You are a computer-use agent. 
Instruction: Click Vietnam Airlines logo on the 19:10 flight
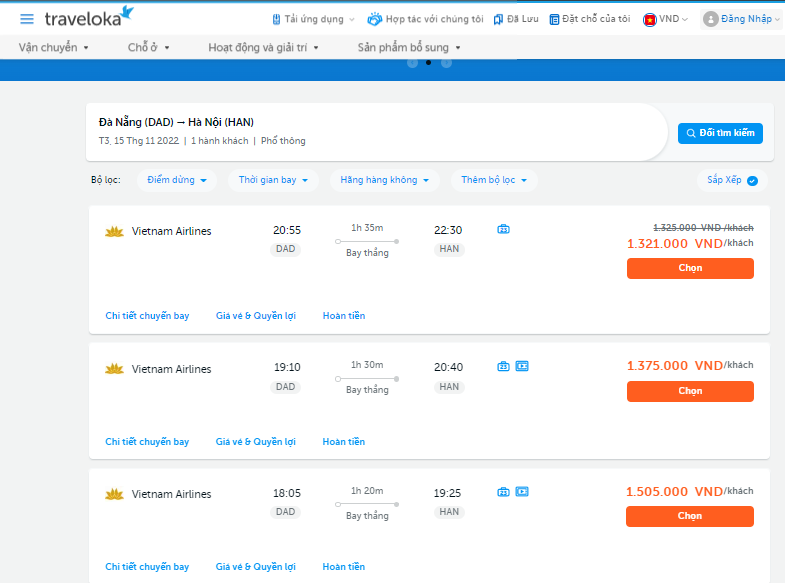pos(114,369)
